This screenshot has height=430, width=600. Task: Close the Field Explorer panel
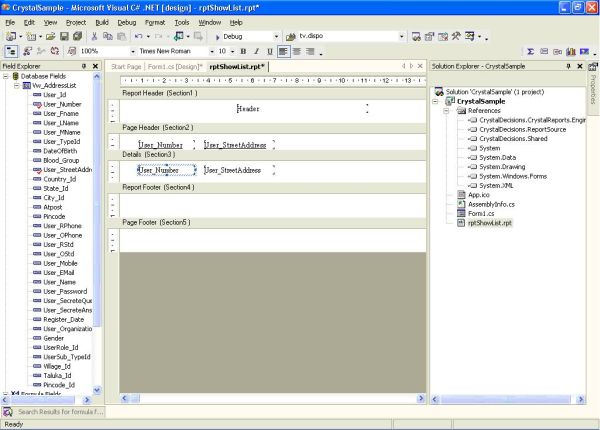[x=96, y=66]
